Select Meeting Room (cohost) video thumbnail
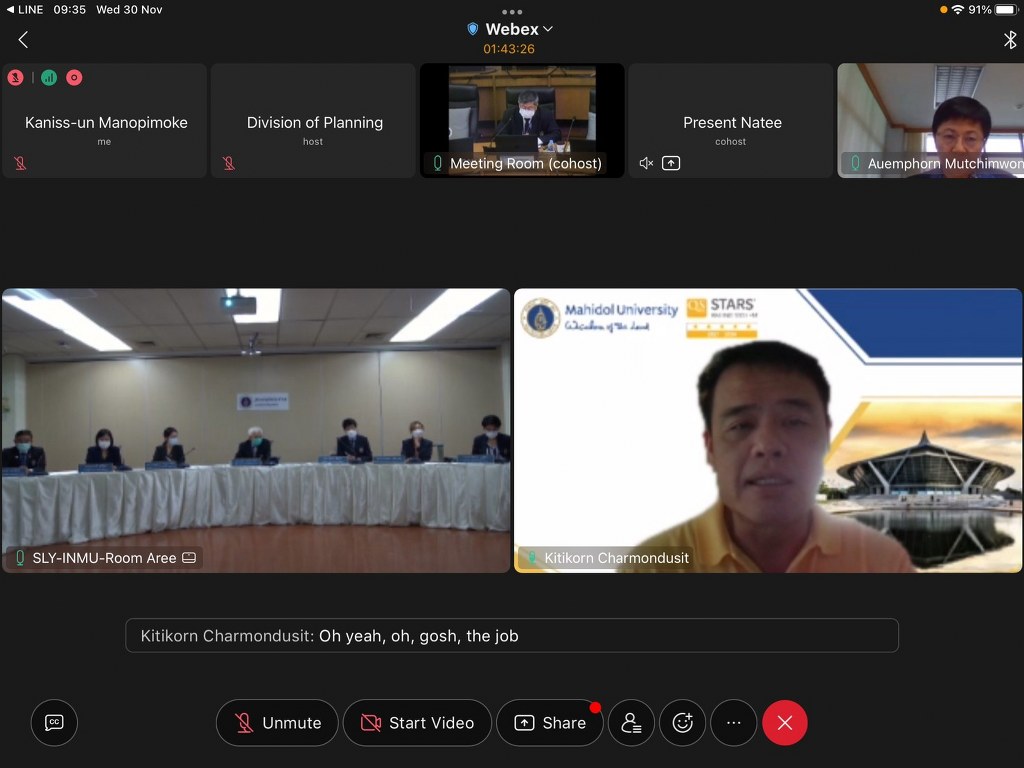The width and height of the screenshot is (1024, 768). pyautogui.click(x=522, y=120)
